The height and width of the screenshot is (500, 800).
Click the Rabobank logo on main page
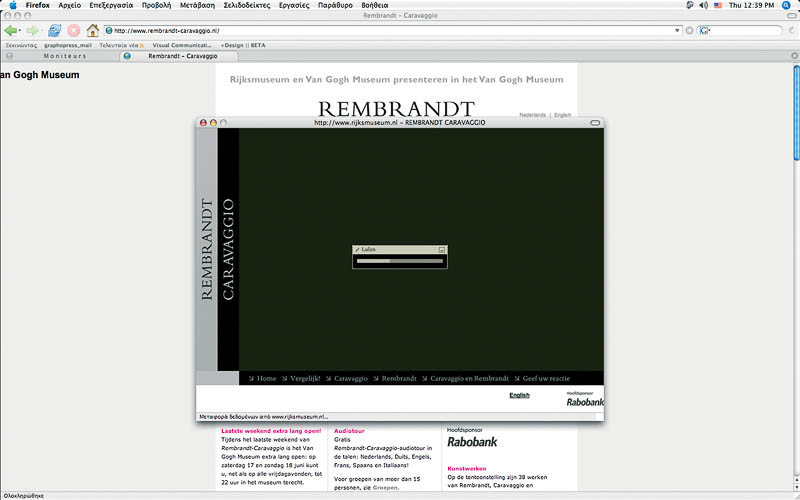(472, 442)
